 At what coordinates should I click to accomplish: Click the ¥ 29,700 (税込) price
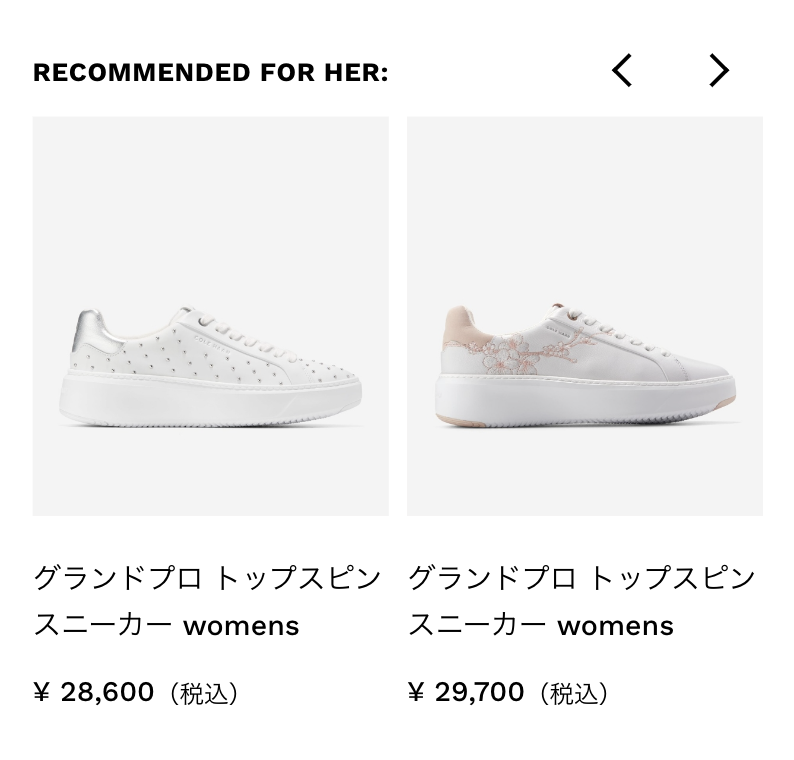[x=507, y=692]
